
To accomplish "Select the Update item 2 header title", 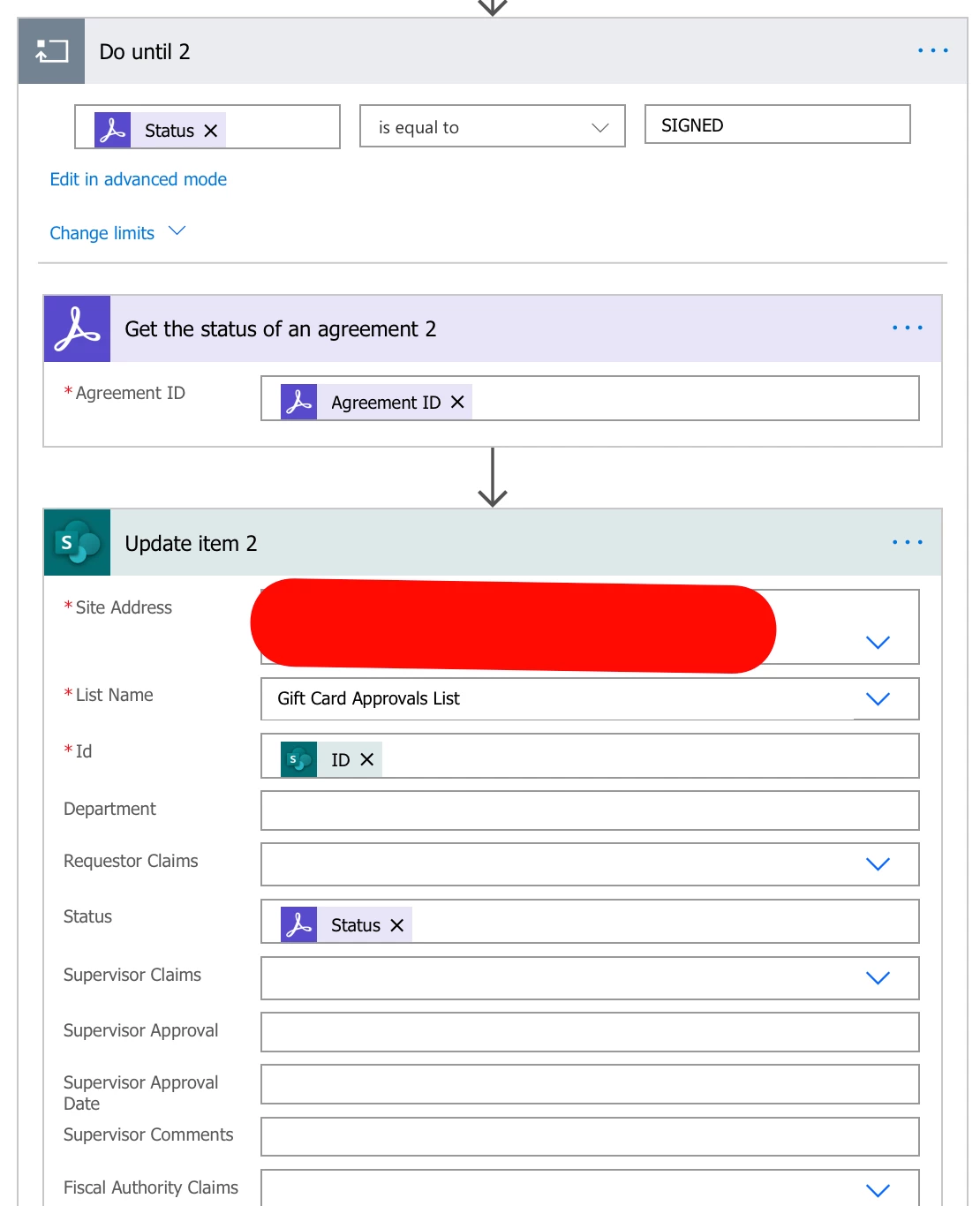I will [191, 544].
